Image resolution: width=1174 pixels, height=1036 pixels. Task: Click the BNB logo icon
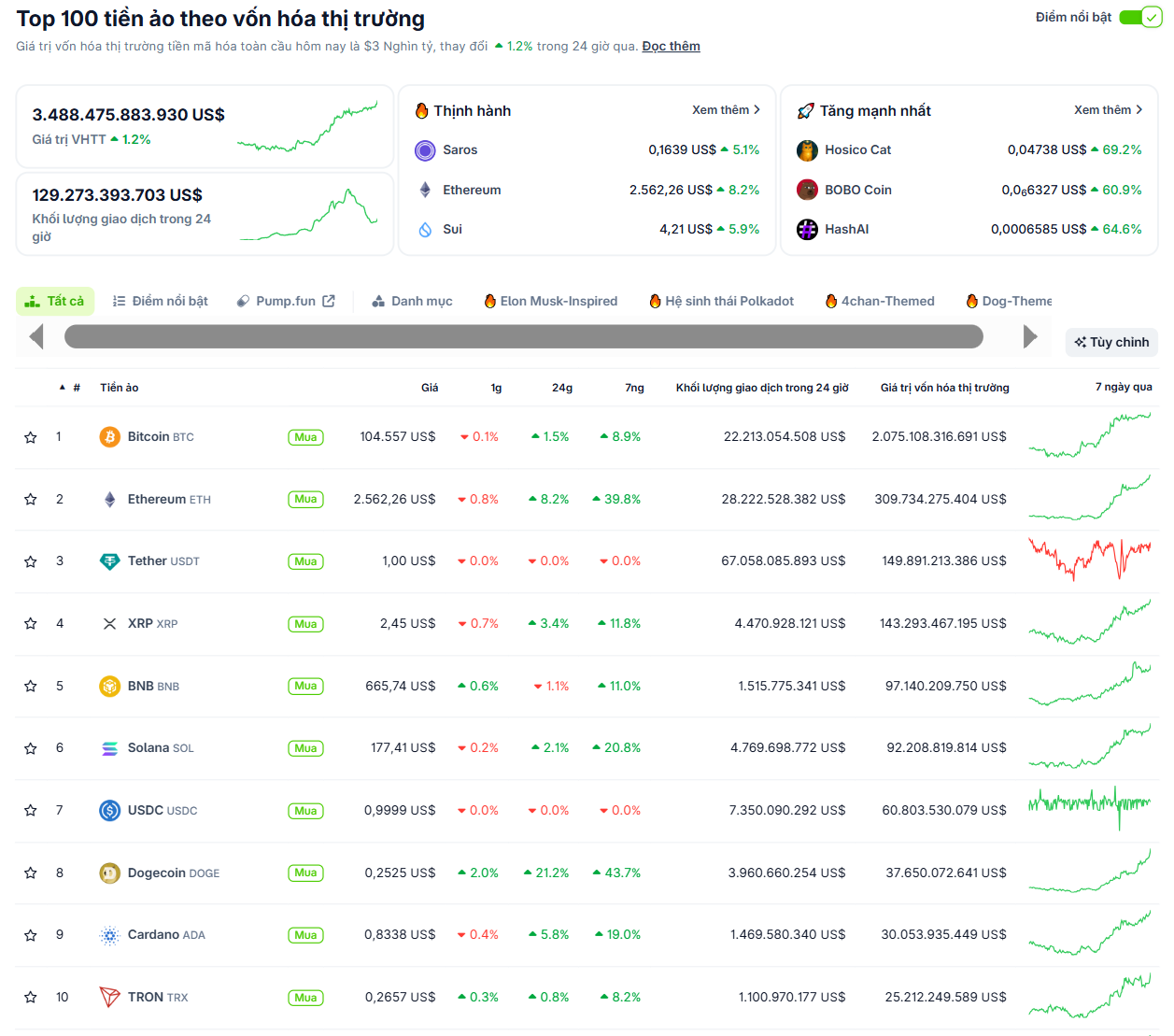110,686
